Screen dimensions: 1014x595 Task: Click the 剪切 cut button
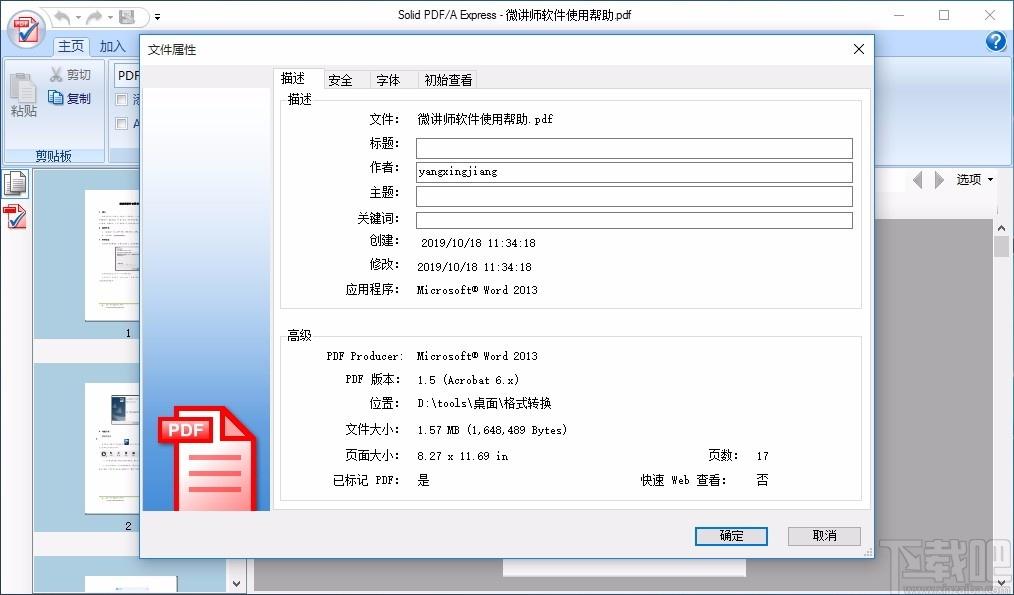(x=70, y=75)
